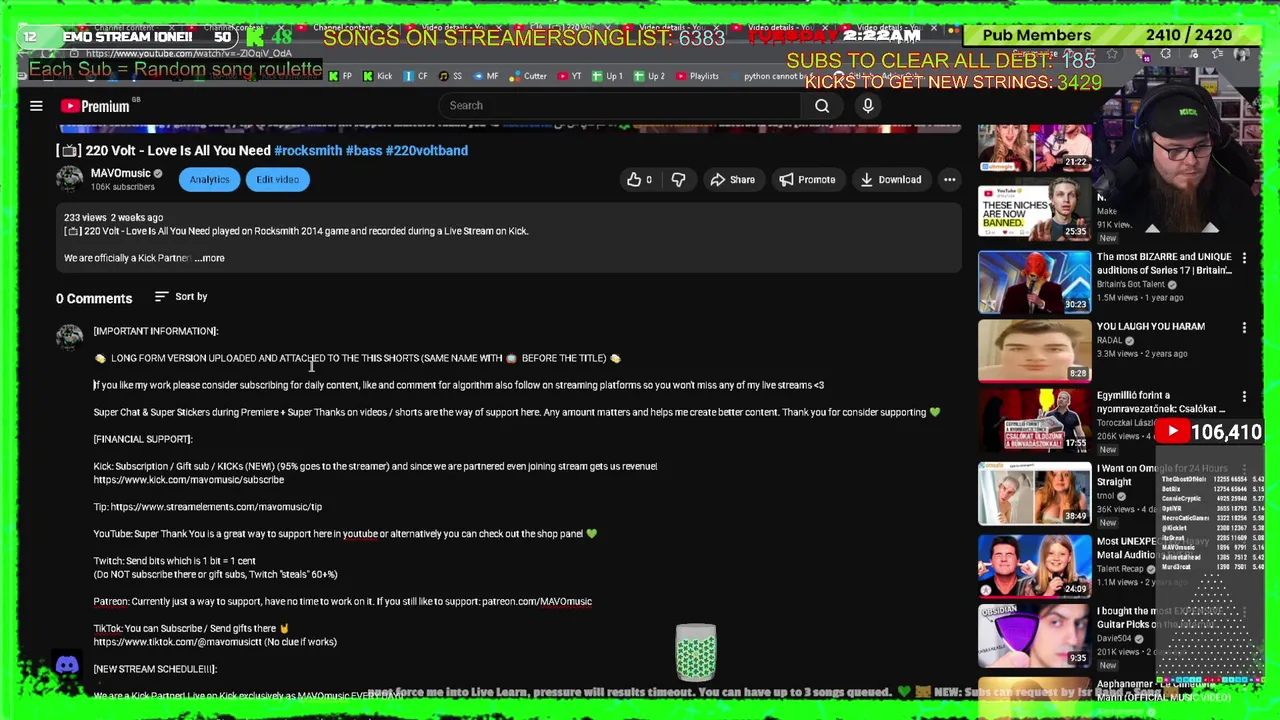Screen dimensions: 1280x720
Task: Open options for 'Egymillió forint' video
Action: click(x=1244, y=398)
